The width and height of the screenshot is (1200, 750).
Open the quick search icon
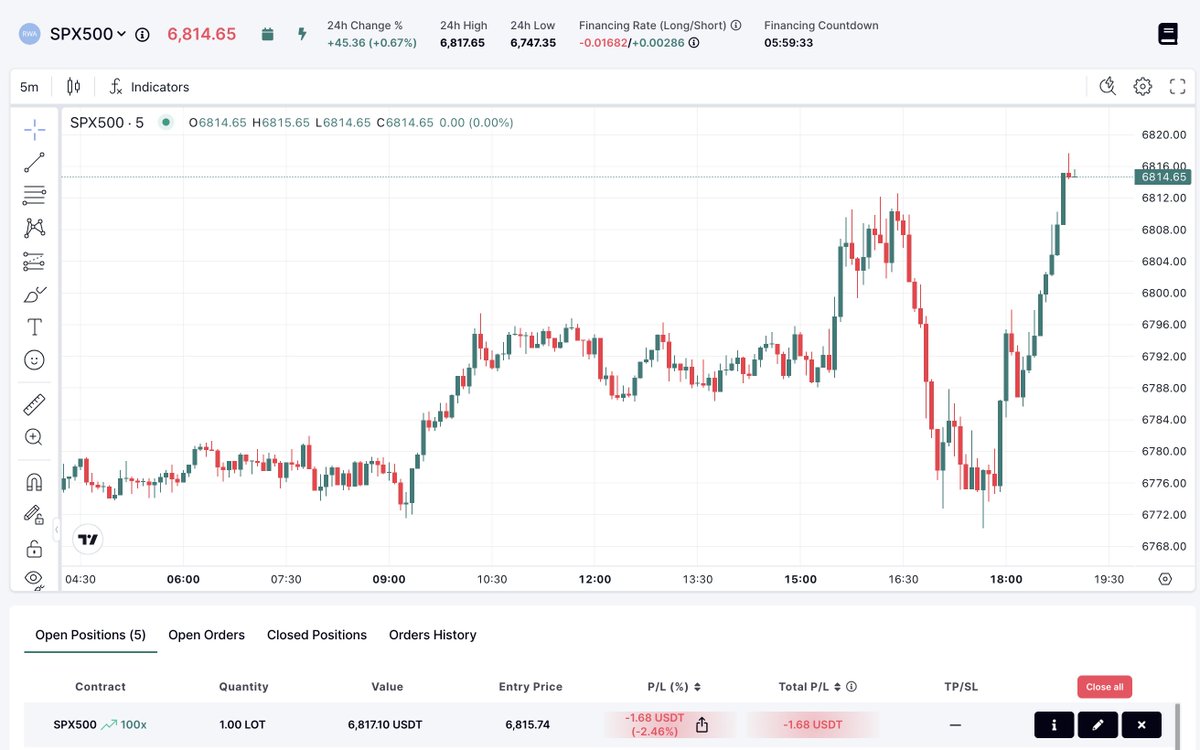1107,86
